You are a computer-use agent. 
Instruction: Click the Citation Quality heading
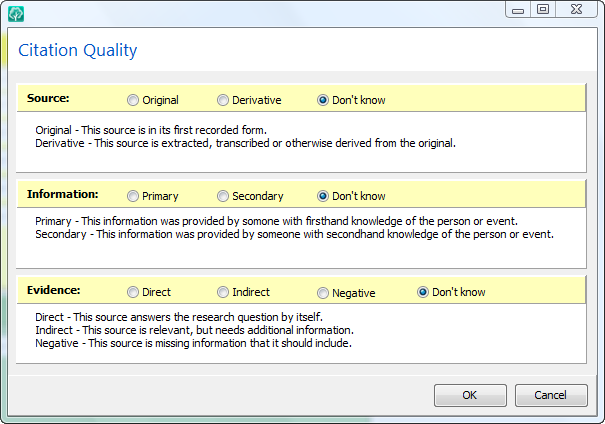tap(78, 51)
